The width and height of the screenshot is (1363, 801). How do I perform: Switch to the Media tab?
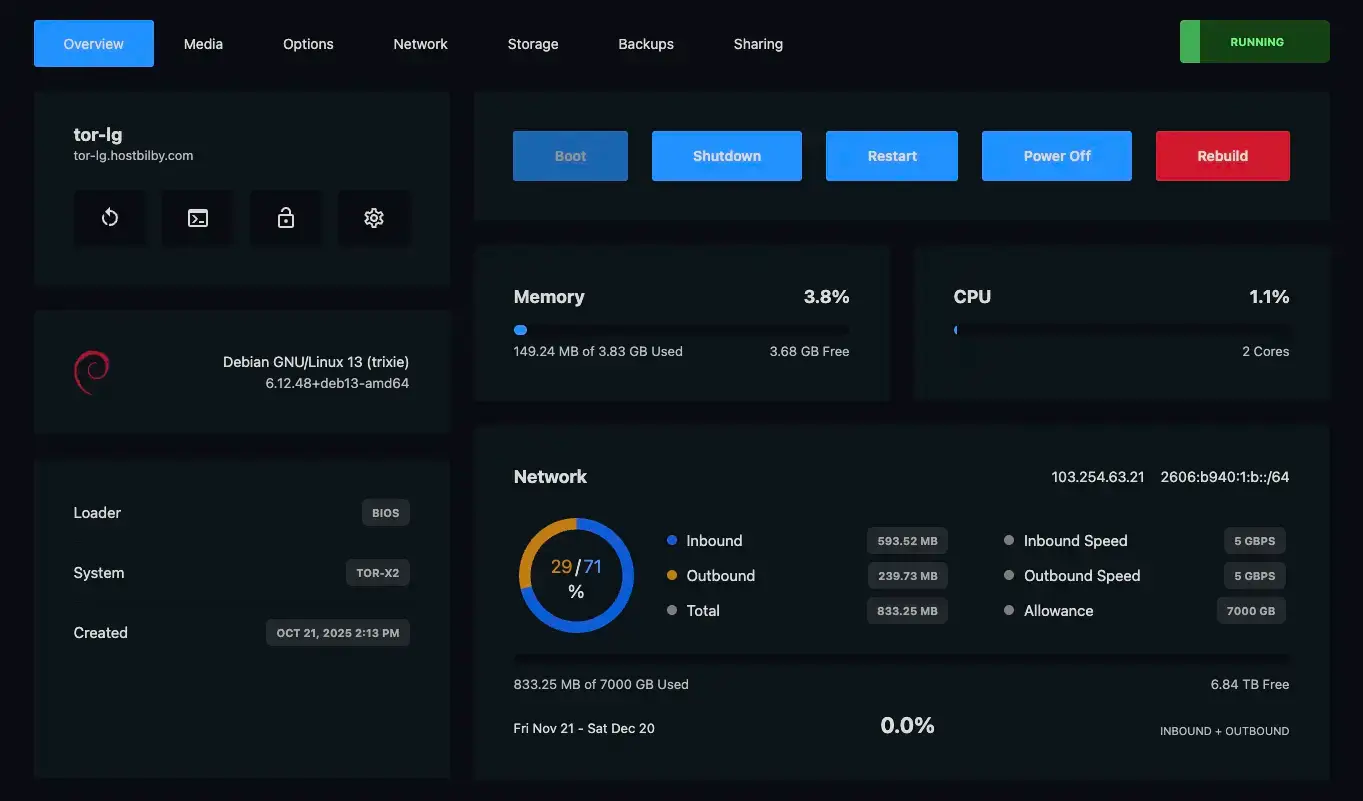tap(203, 44)
